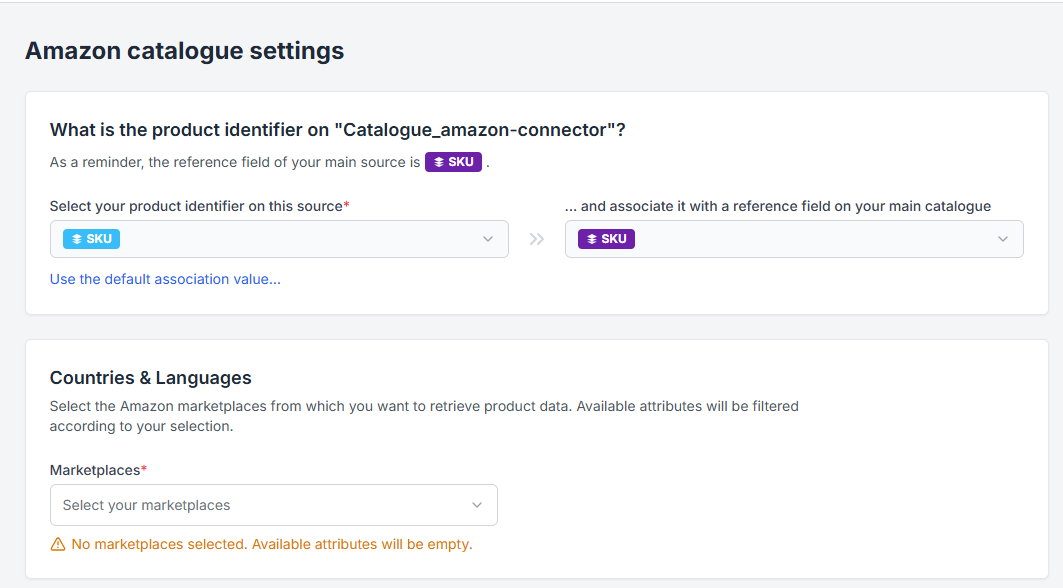The height and width of the screenshot is (588, 1063).
Task: Click Select your product identifier label
Action: point(199,206)
